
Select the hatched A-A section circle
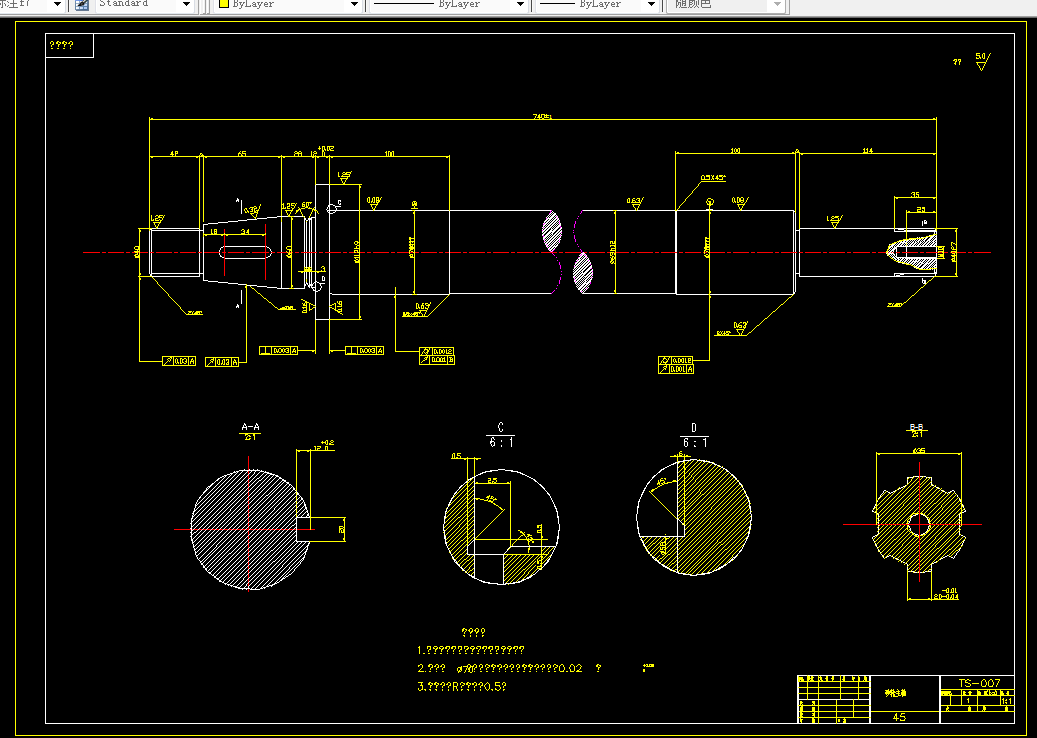click(250, 529)
